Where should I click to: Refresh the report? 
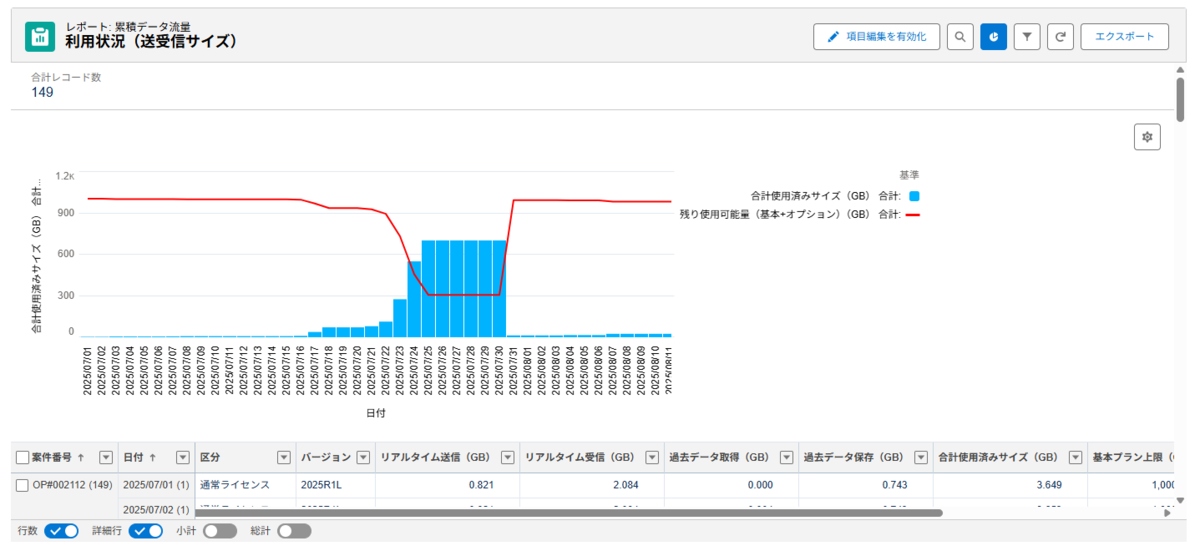1061,37
